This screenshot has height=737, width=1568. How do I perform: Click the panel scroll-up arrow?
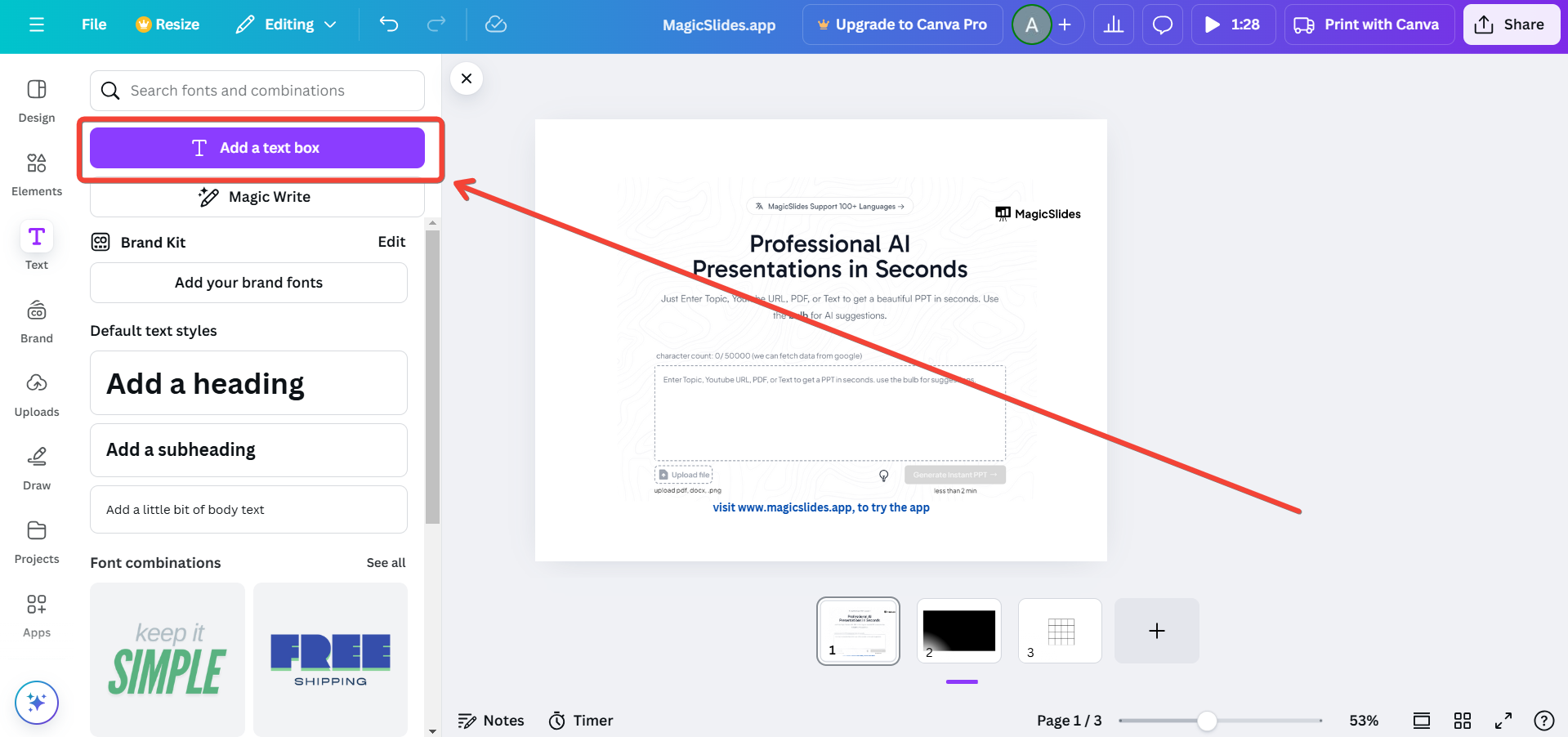pyautogui.click(x=433, y=222)
